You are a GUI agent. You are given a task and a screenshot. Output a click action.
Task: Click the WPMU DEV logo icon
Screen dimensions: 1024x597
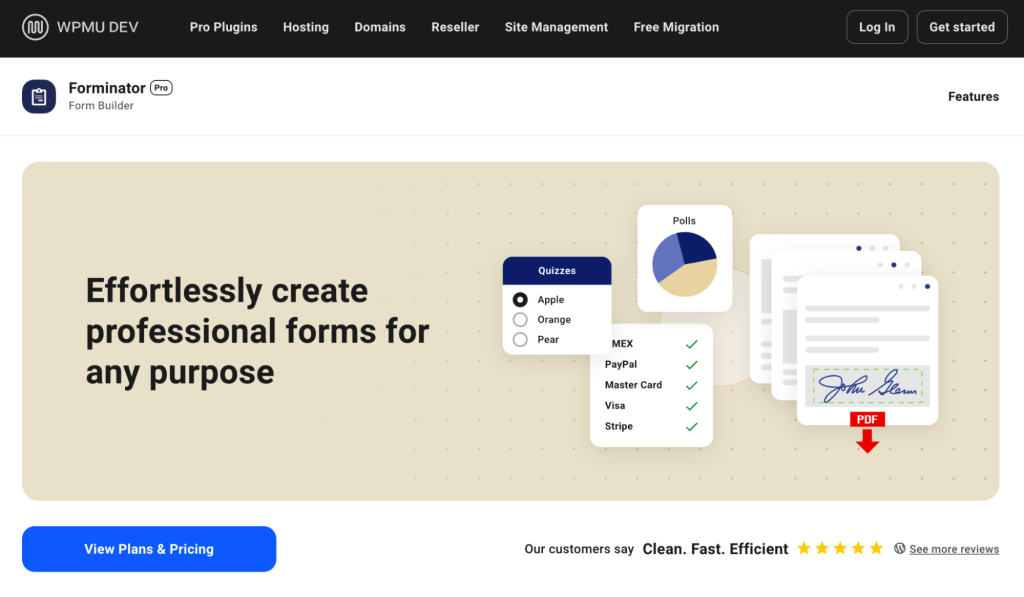(36, 27)
